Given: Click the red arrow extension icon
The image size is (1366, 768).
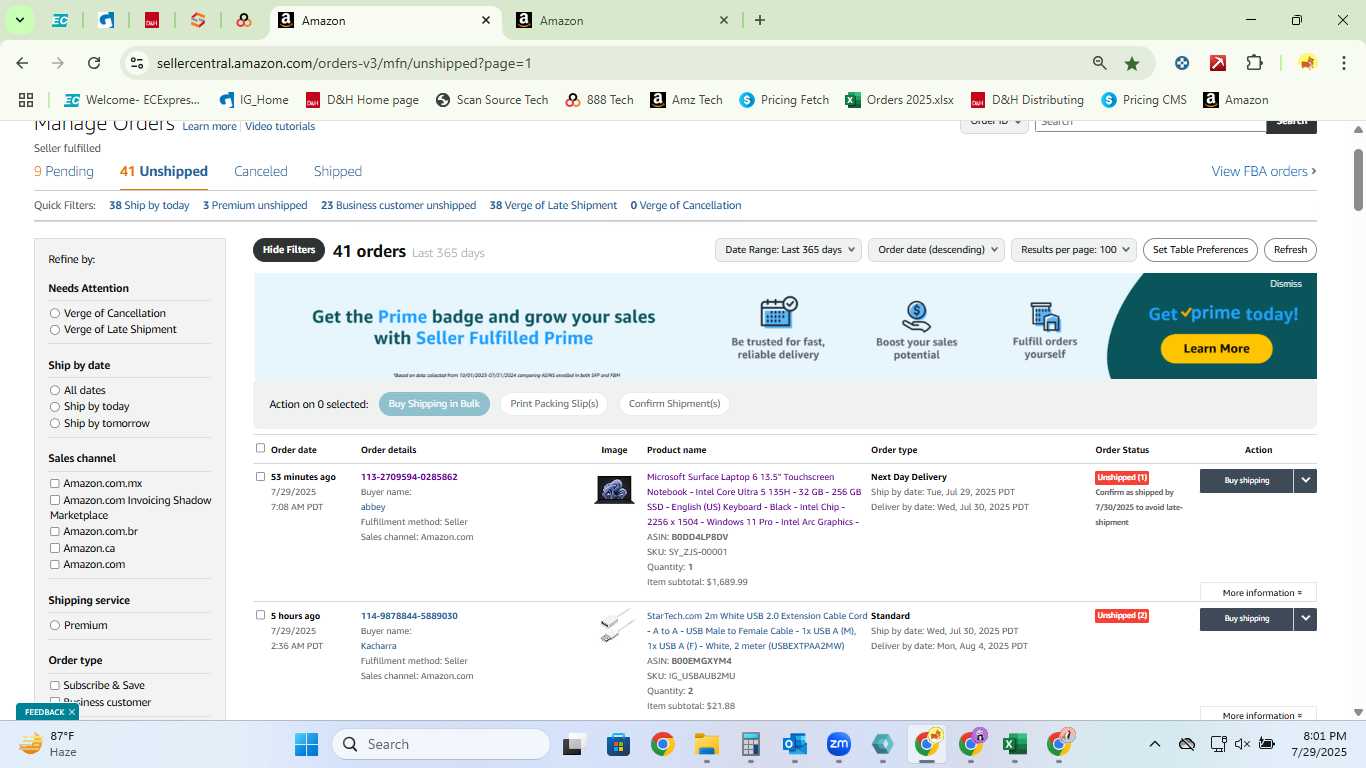Looking at the screenshot, I should 1218,63.
